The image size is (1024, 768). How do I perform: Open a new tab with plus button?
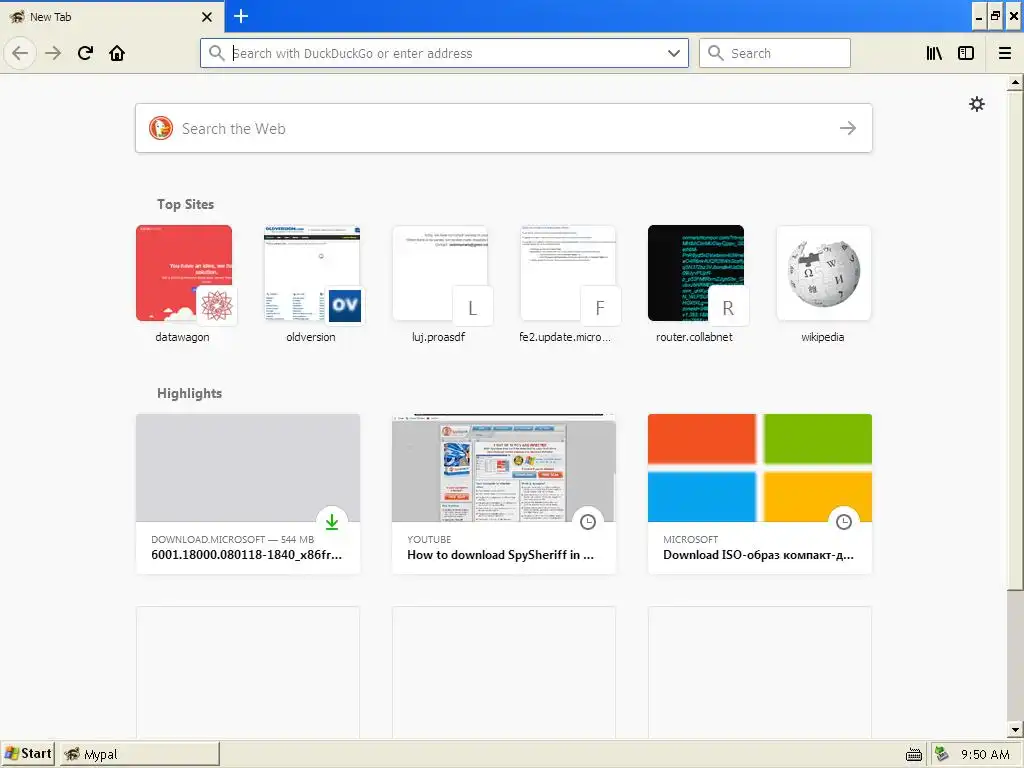240,16
